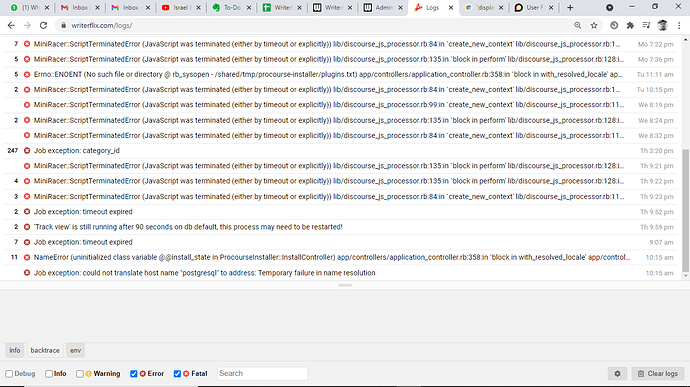Close the To-Do tab
Image resolution: width=690 pixels, height=387 pixels.
[x=249, y=7]
